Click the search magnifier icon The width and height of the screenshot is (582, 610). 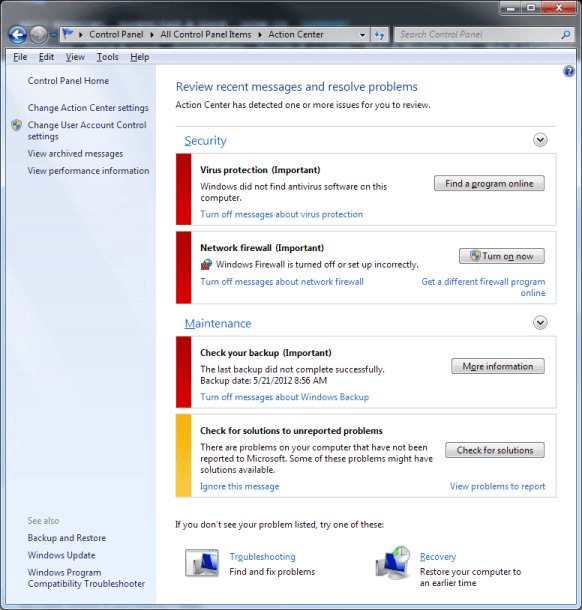566,35
